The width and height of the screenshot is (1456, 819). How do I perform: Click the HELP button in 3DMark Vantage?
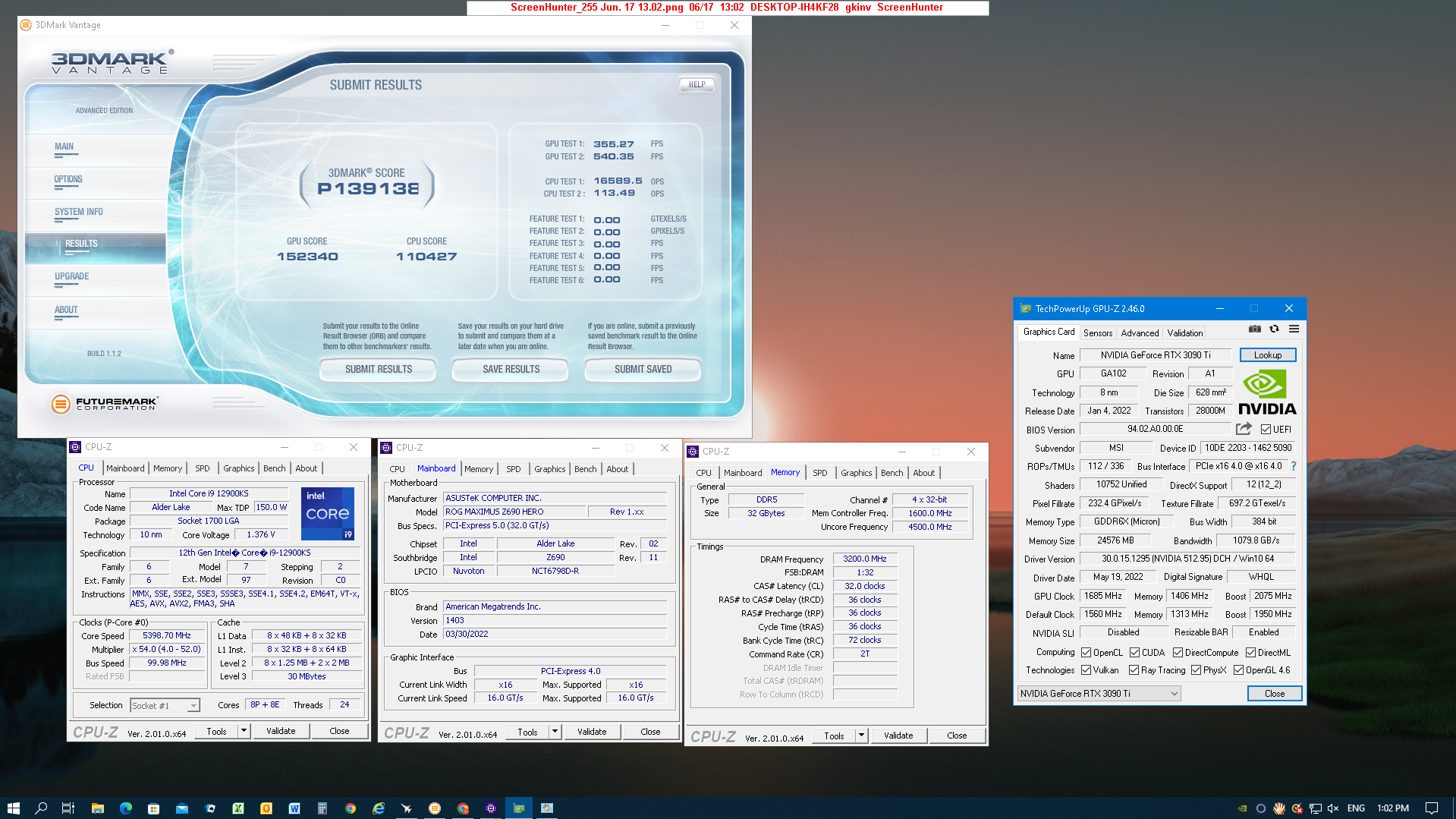click(697, 85)
